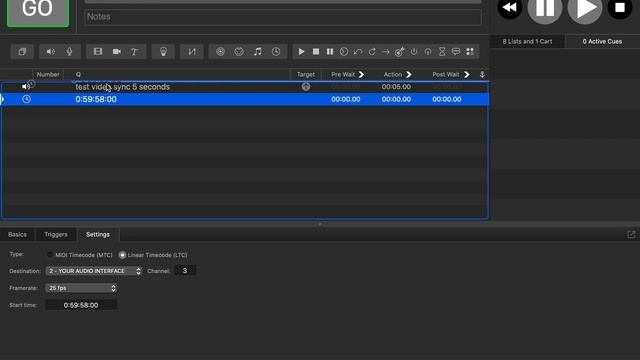Viewport: 640px width, 360px height.
Task: Open the 8 Lists and 1 Cart tab
Action: click(527, 41)
